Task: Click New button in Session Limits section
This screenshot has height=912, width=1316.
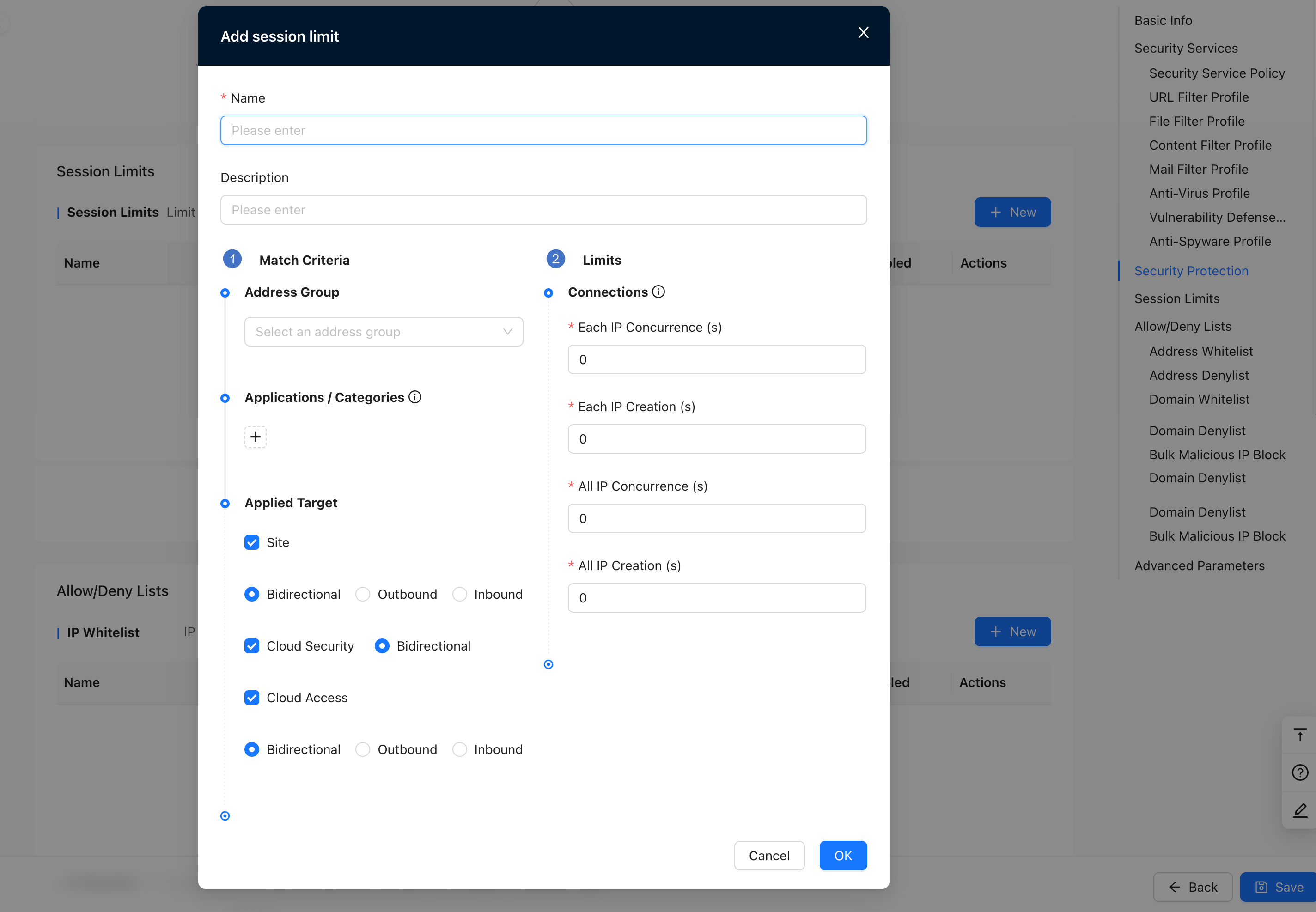Action: 1012,212
